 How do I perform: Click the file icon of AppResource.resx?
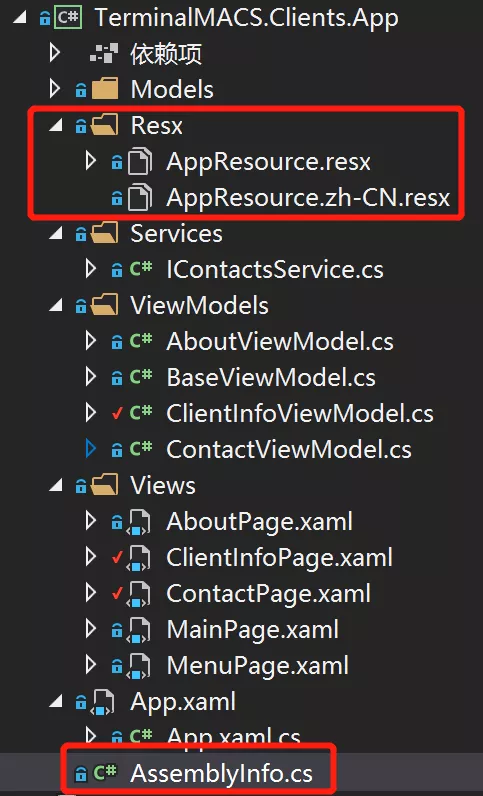tap(140, 161)
